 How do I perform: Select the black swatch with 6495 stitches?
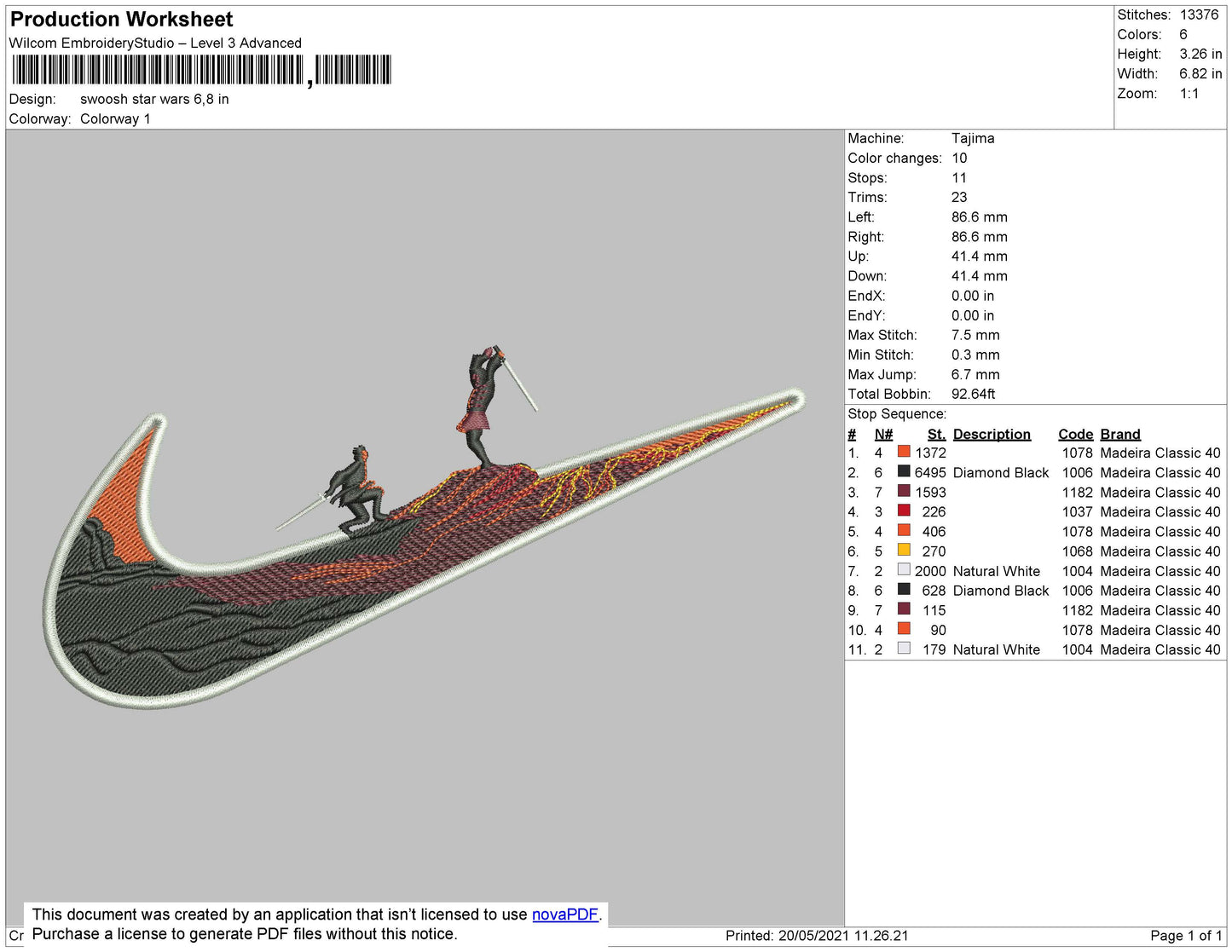click(x=904, y=472)
